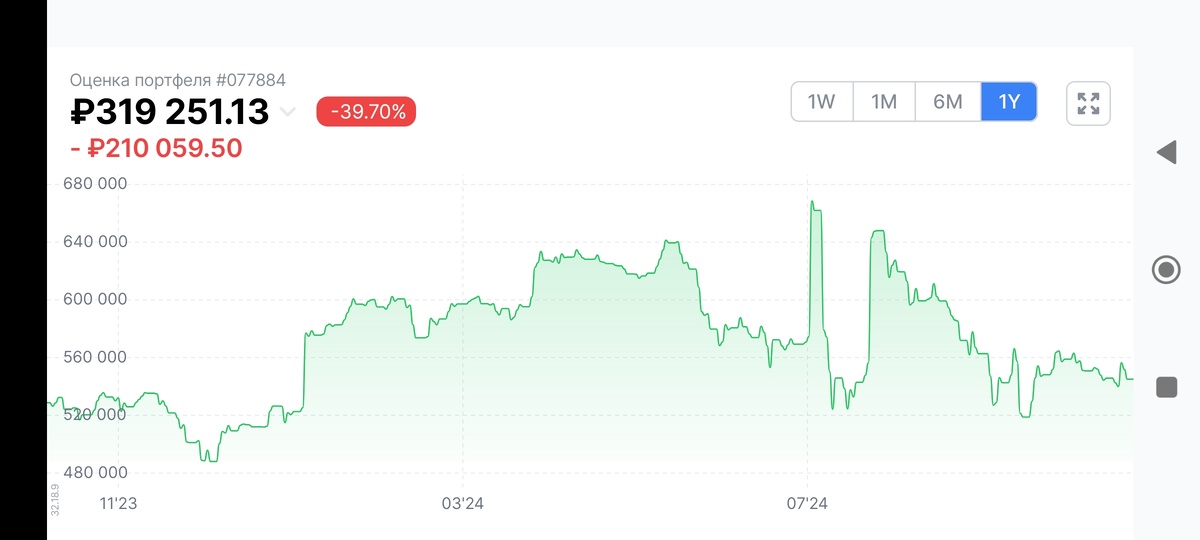Screen dimensions: 1200x540
Task: Tap the 03'24 date axis label
Action: coord(462,503)
